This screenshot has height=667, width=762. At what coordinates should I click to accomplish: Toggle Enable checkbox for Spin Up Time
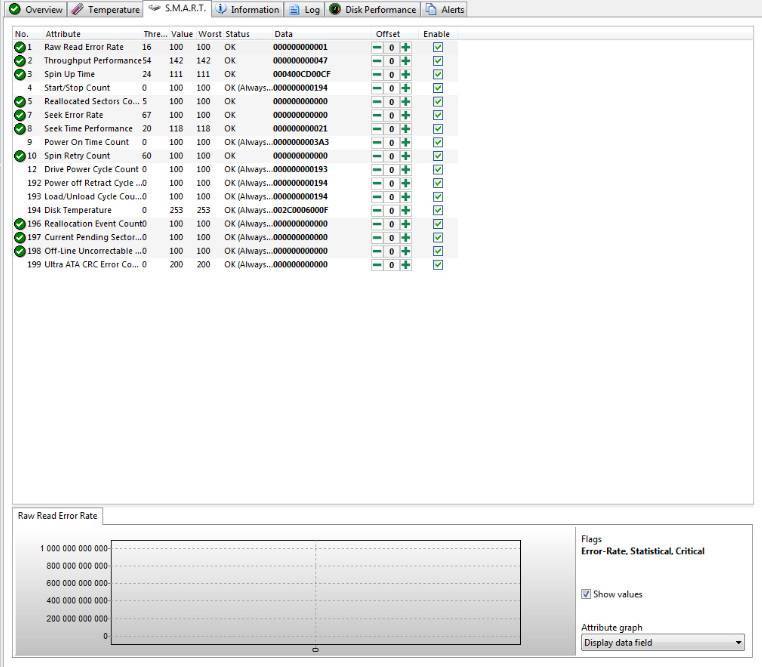tap(438, 74)
